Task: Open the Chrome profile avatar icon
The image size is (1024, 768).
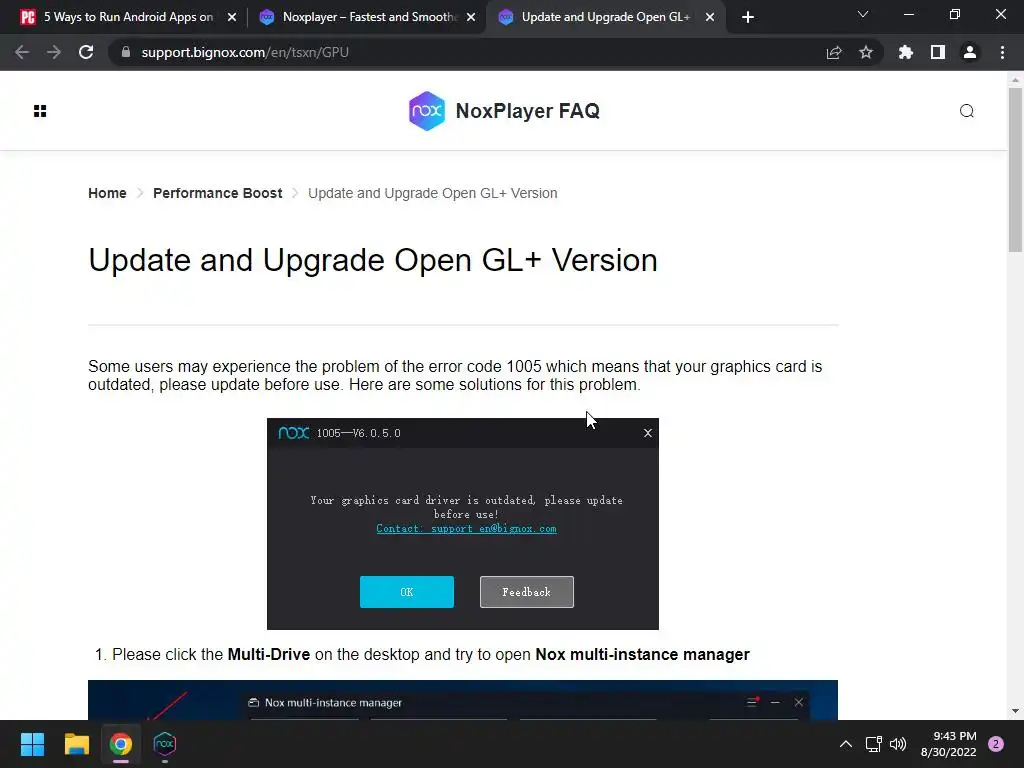Action: tap(970, 52)
